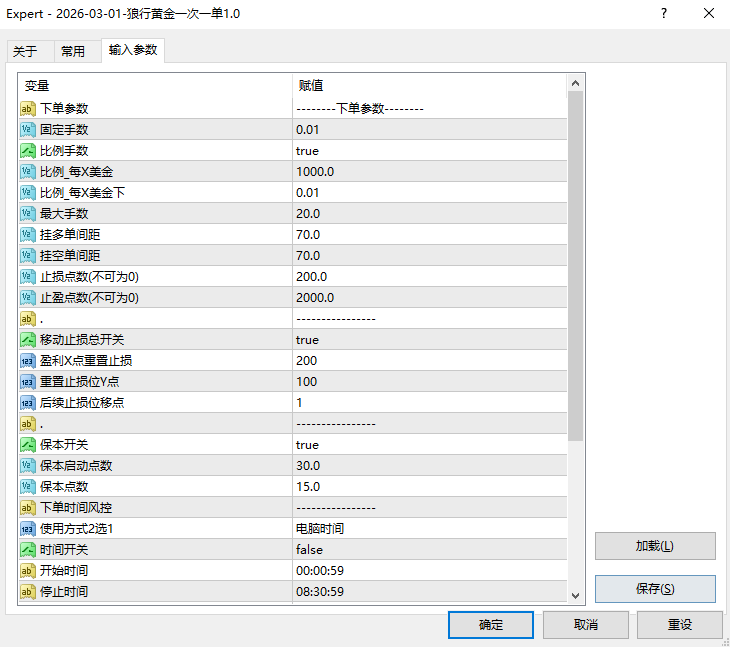The width and height of the screenshot is (730, 647).
Task: Click the integer icon beside 后续止损位移点
Action: 27,402
